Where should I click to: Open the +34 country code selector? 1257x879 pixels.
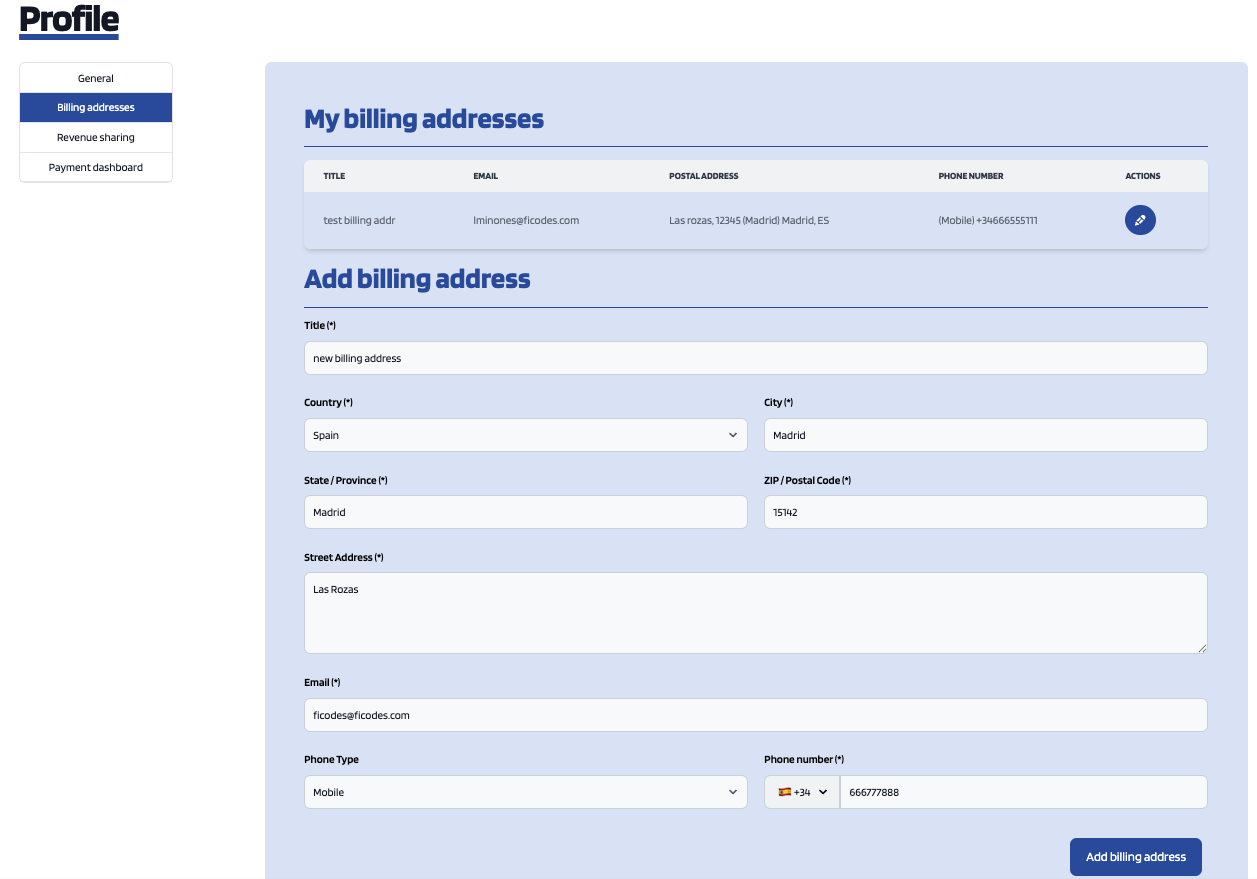click(x=804, y=792)
